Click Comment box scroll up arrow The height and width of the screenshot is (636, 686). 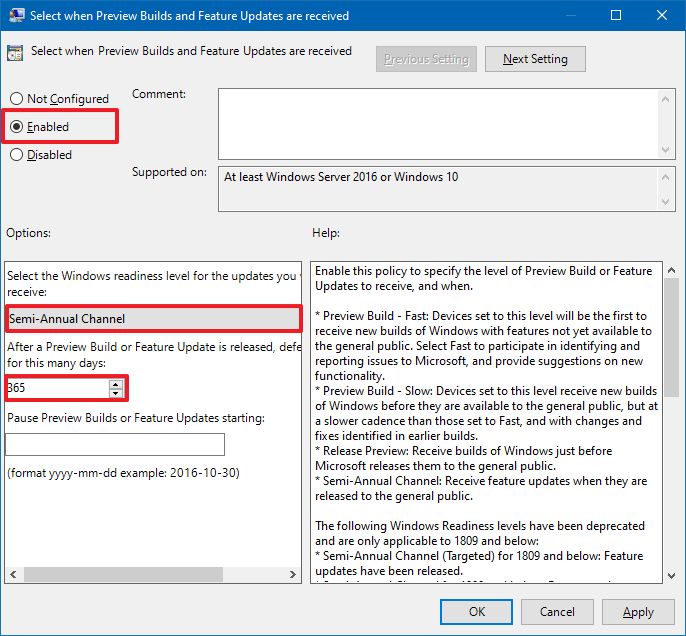coord(665,99)
